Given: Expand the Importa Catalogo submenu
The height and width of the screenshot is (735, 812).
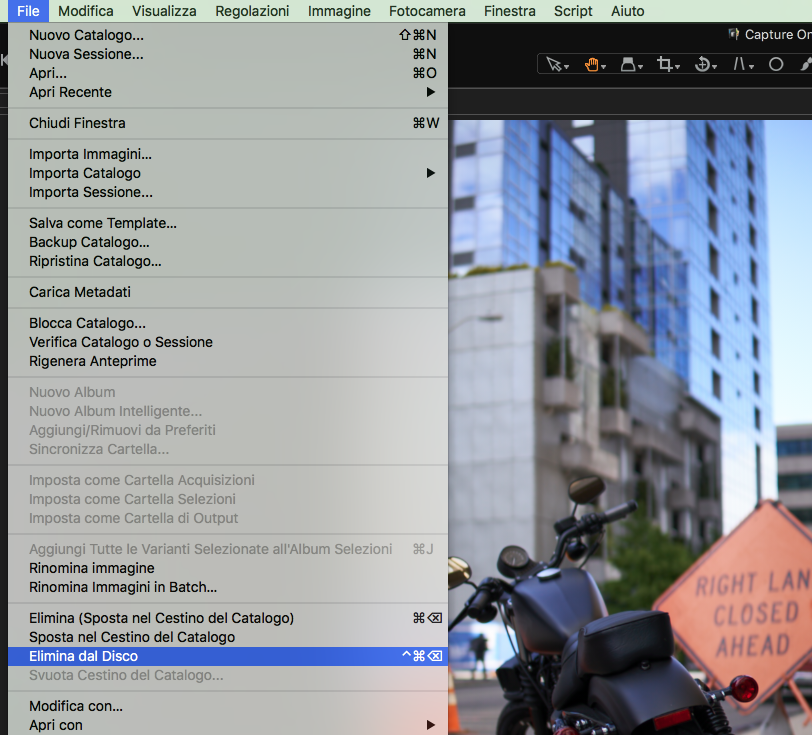Looking at the screenshot, I should 228,173.
